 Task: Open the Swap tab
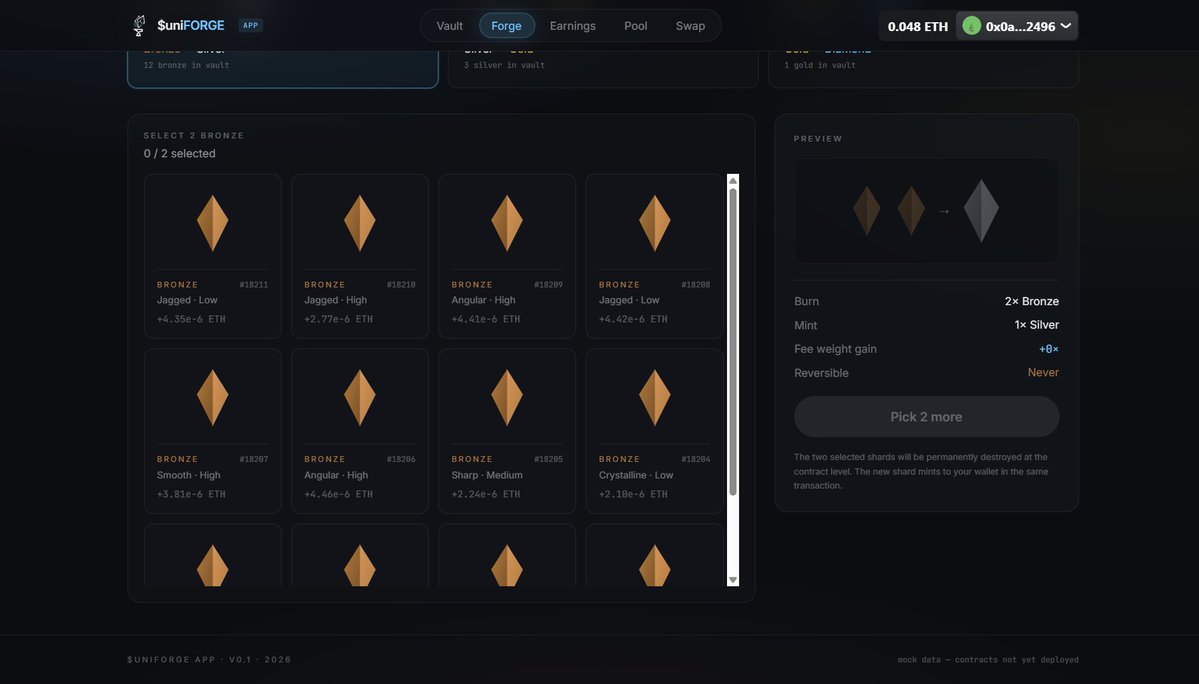690,26
